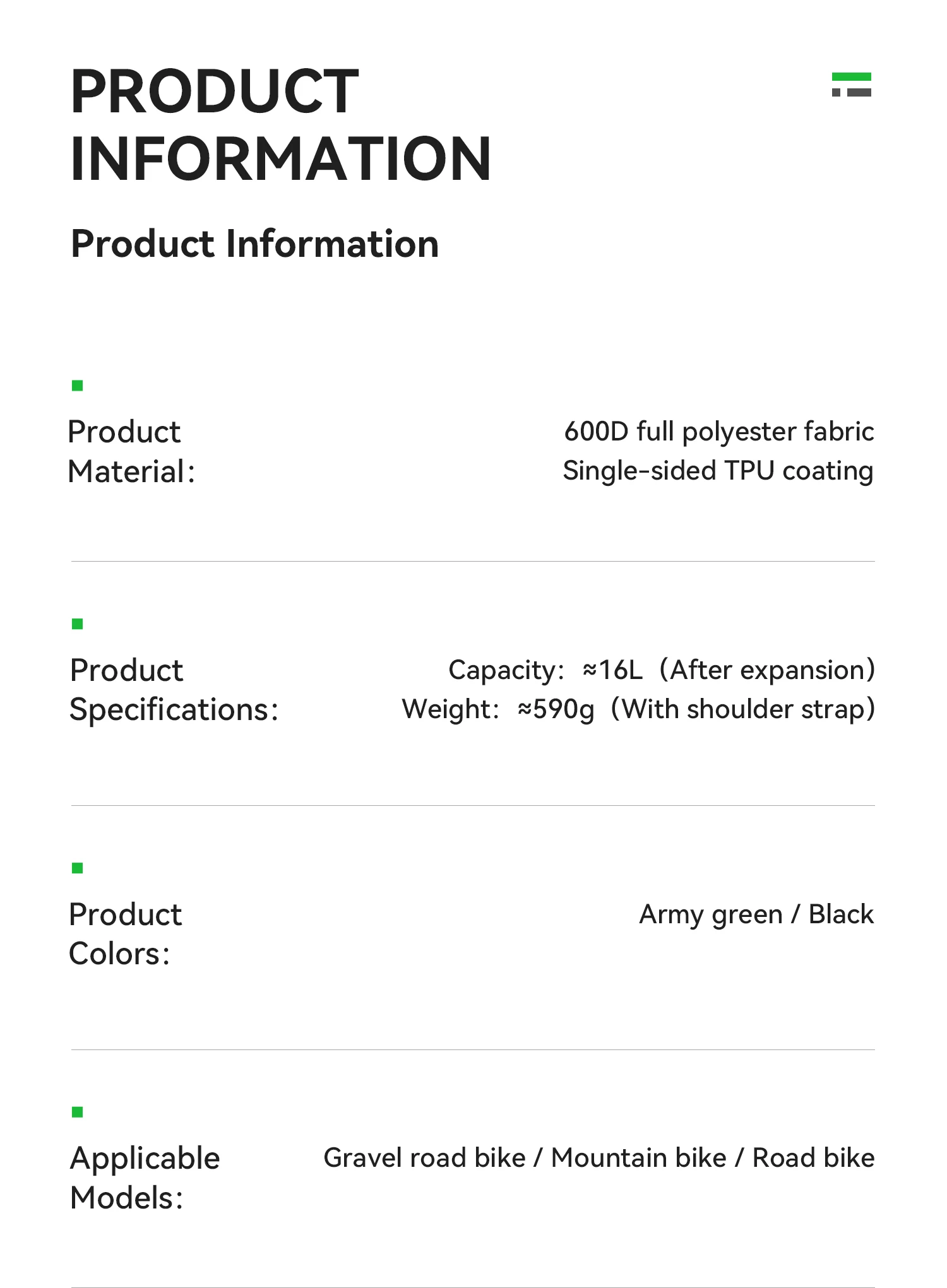This screenshot has width=947, height=1288.
Task: Choose the Army green color text
Action: click(x=710, y=915)
